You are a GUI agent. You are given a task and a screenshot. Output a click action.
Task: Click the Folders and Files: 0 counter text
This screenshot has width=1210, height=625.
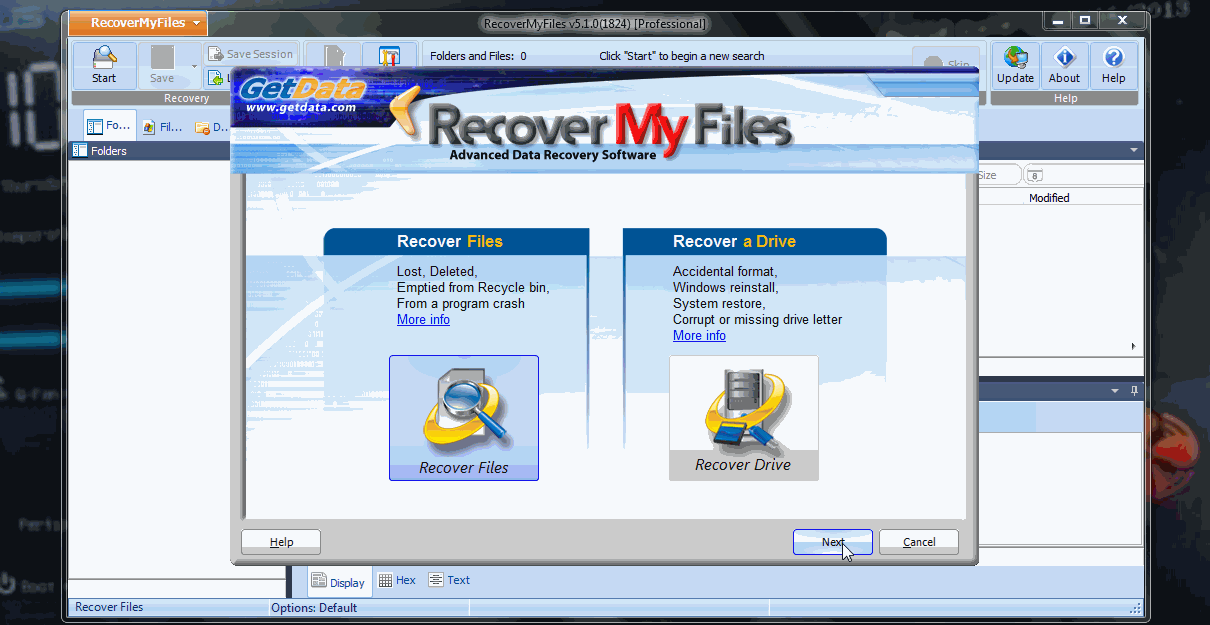(x=478, y=56)
